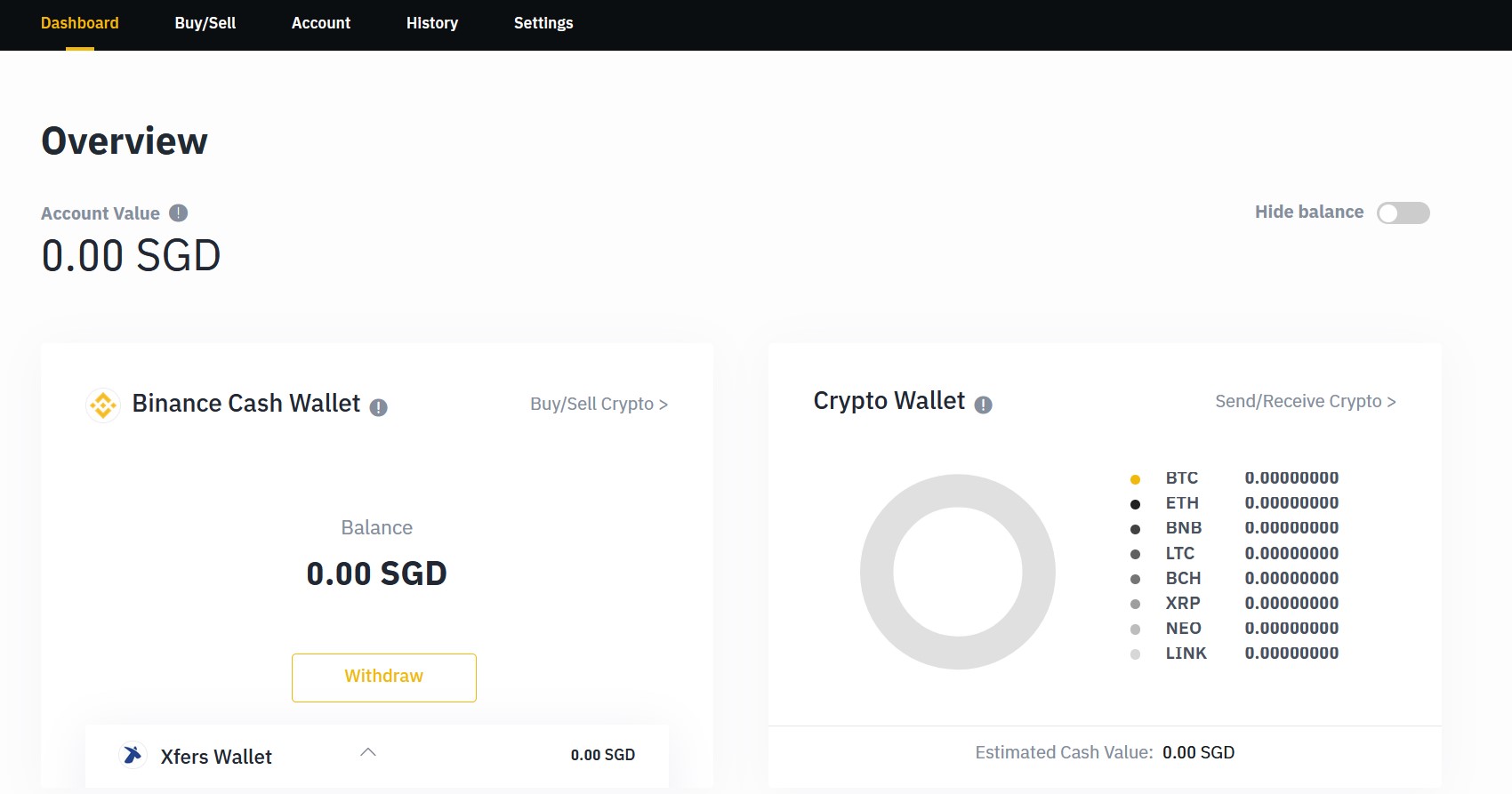This screenshot has height=794, width=1512.
Task: Select the Dashboard tab
Action: pyautogui.click(x=80, y=23)
